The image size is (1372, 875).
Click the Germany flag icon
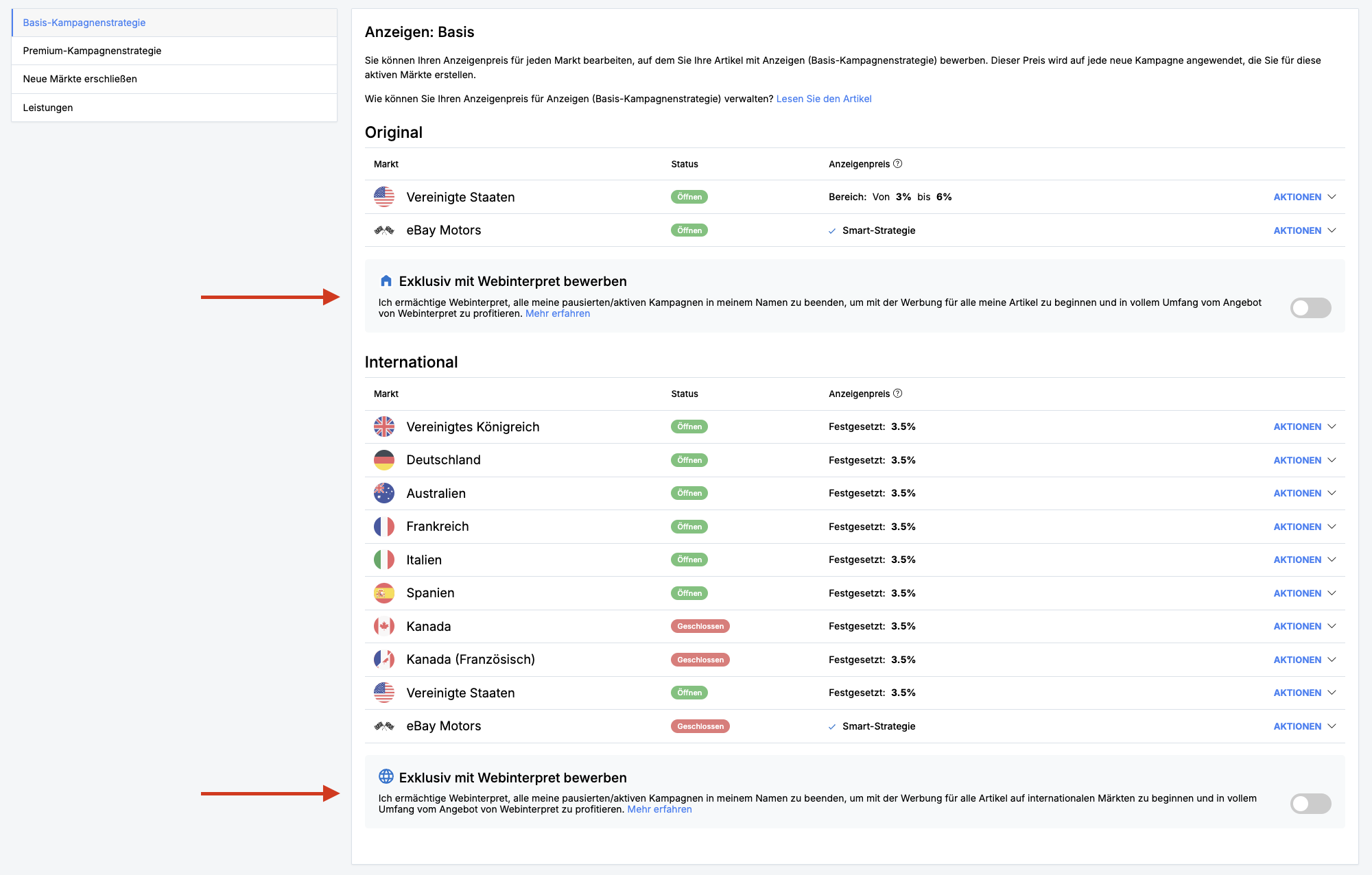[x=384, y=460]
